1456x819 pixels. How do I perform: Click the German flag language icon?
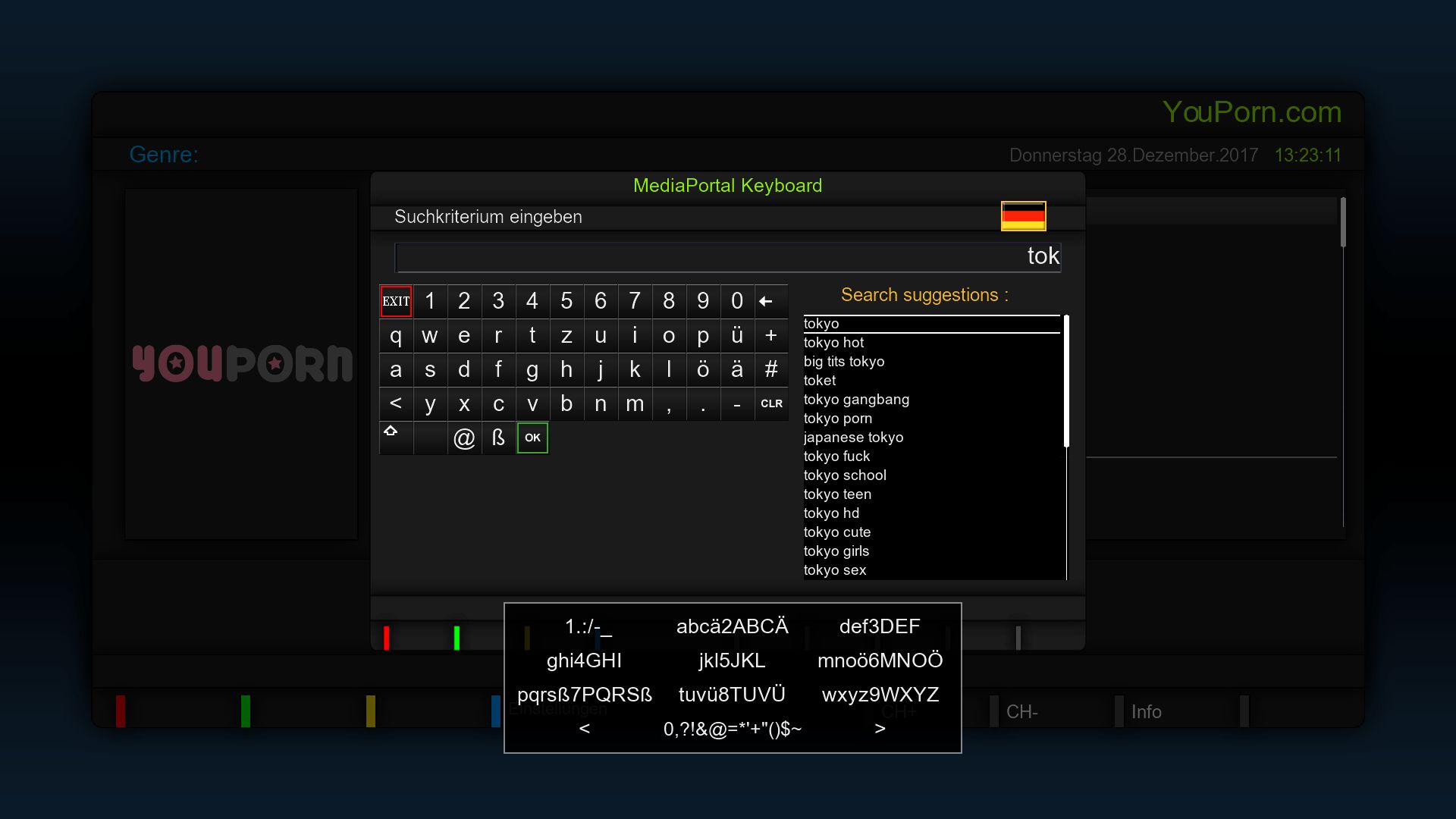coord(1023,215)
